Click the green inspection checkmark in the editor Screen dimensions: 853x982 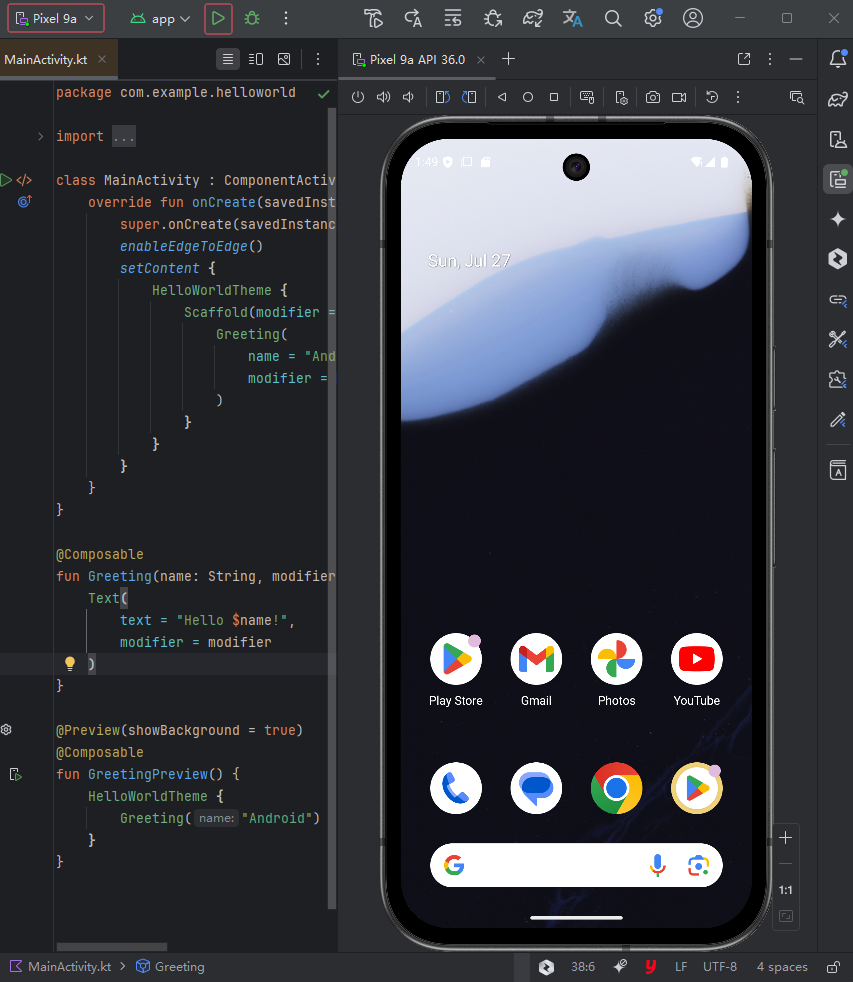tap(323, 94)
